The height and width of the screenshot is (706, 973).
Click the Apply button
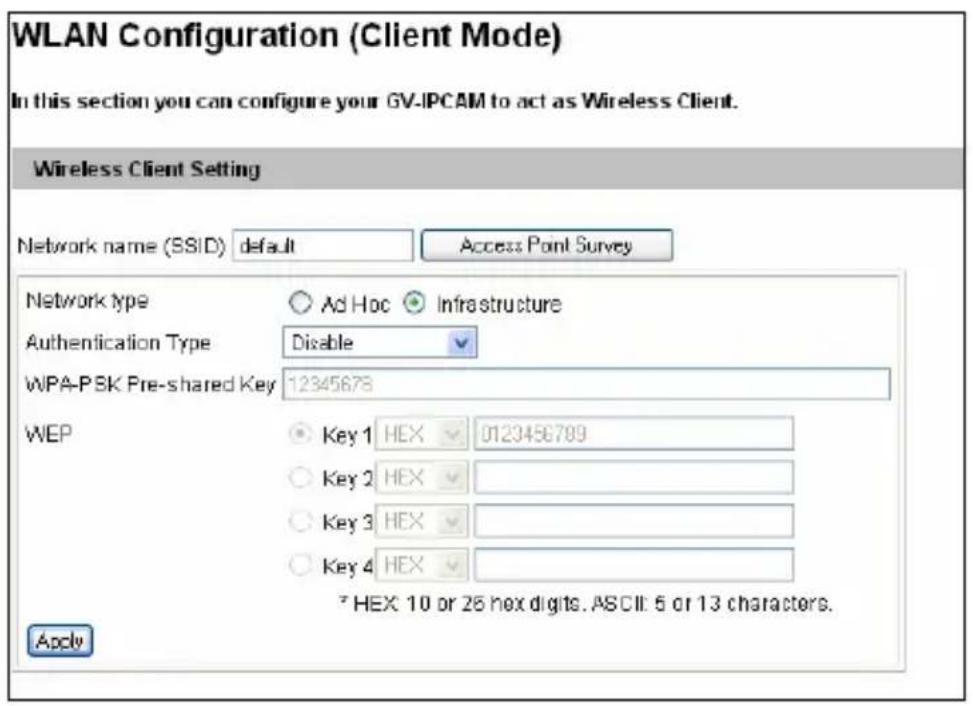coord(60,640)
